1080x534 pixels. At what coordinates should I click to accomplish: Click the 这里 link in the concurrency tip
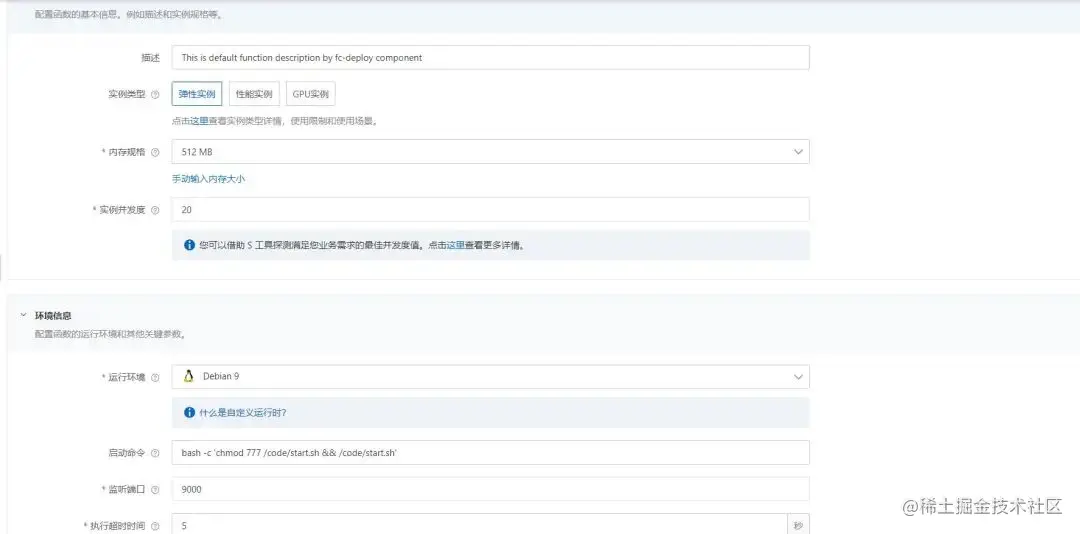click(456, 245)
